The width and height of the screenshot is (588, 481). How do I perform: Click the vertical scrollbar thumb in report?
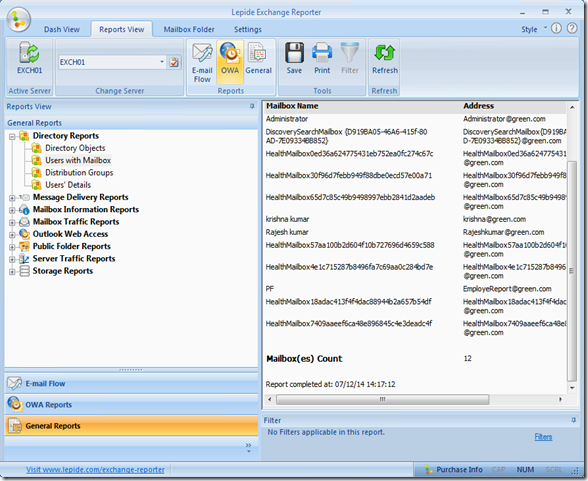coord(572,271)
